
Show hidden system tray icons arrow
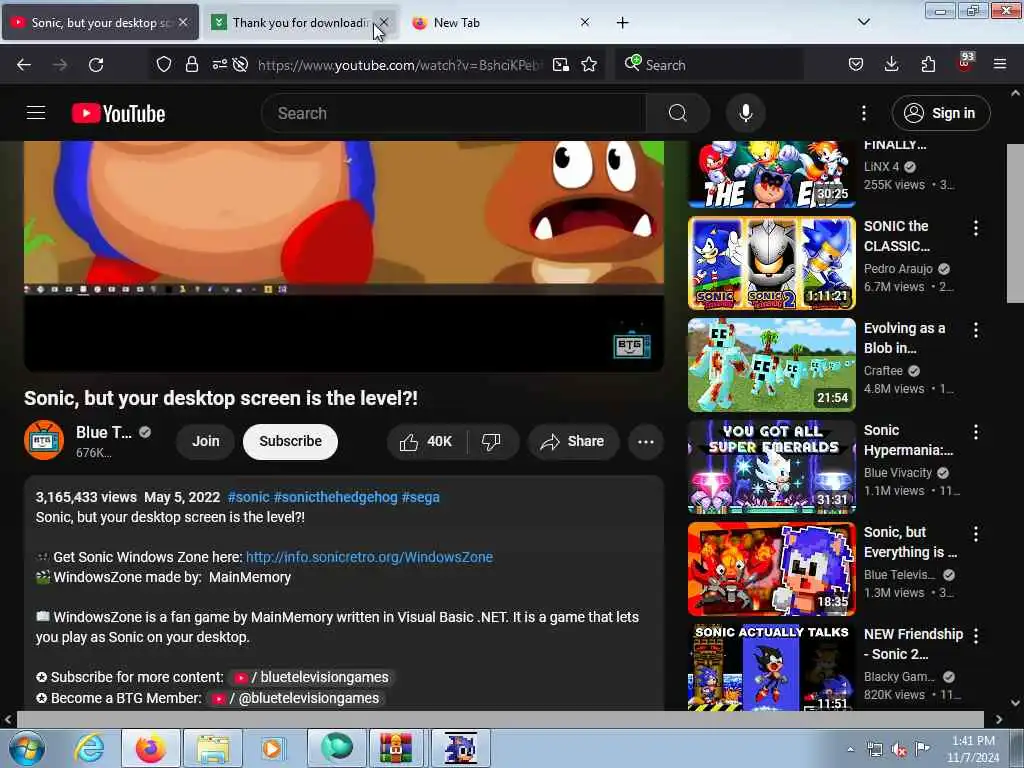coord(850,749)
